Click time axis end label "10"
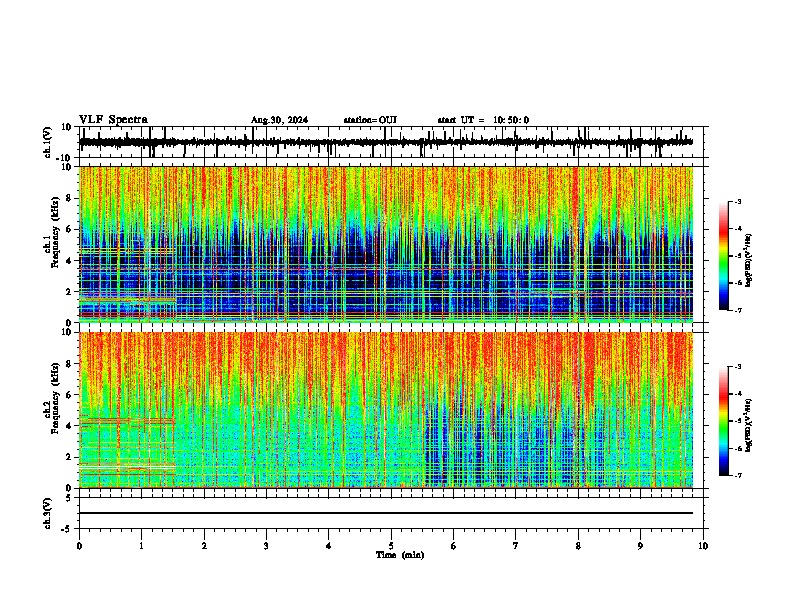The image size is (792, 612). click(703, 546)
